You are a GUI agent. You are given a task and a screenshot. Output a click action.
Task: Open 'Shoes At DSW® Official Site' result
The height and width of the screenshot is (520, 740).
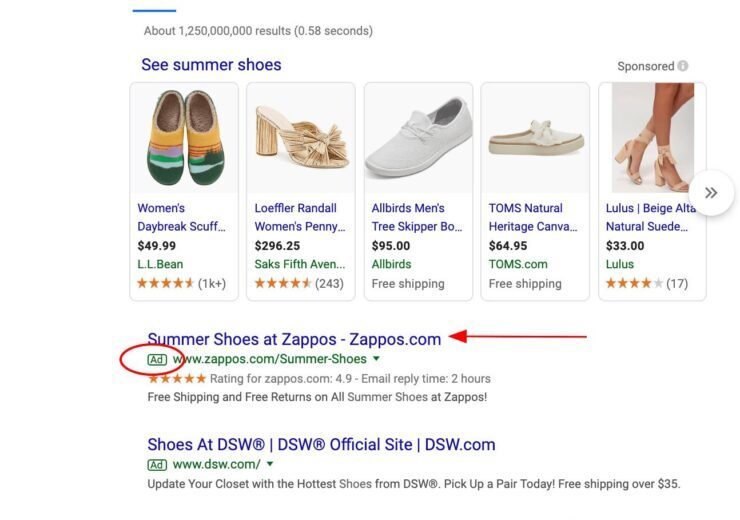click(321, 444)
